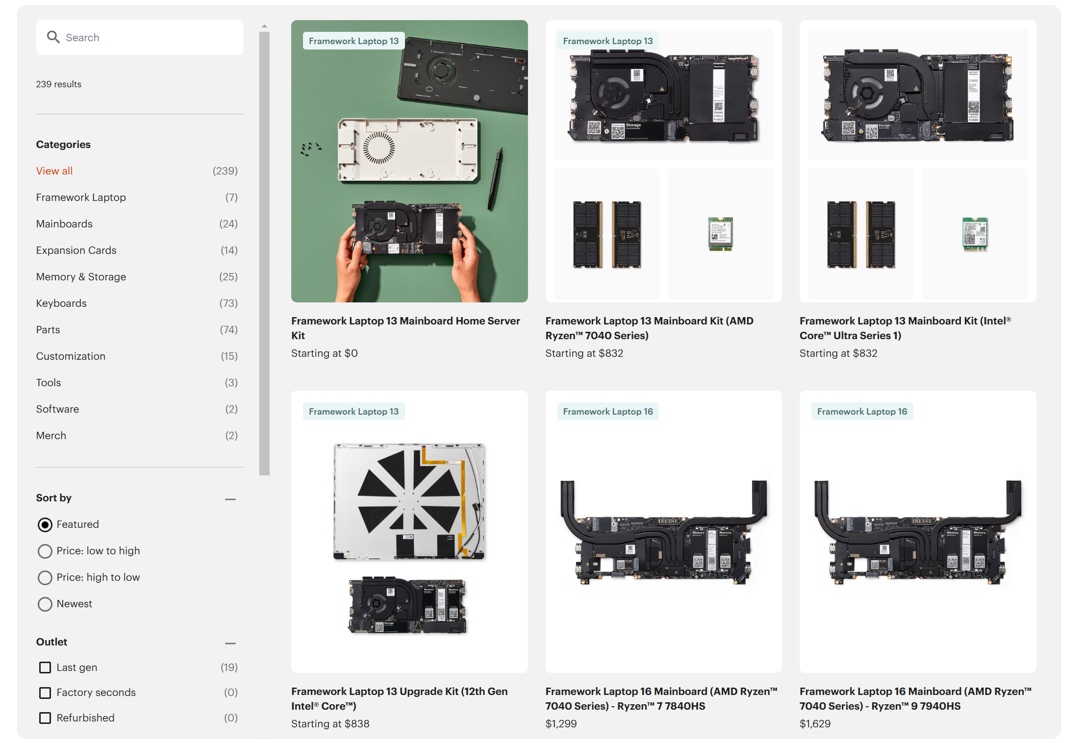Click Framework Laptop 13 tag on Upgrade Kit
Screen dimensions: 1080x743
(x=353, y=412)
